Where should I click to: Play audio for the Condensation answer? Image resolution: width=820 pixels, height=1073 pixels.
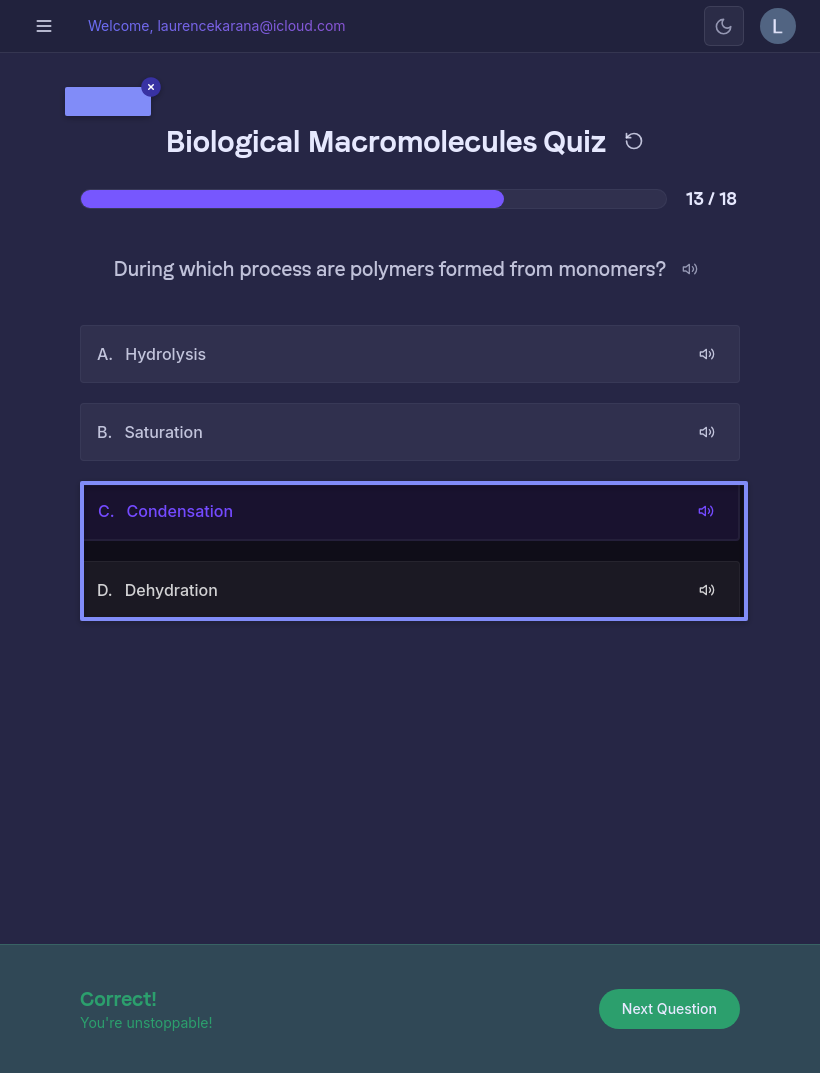(706, 511)
